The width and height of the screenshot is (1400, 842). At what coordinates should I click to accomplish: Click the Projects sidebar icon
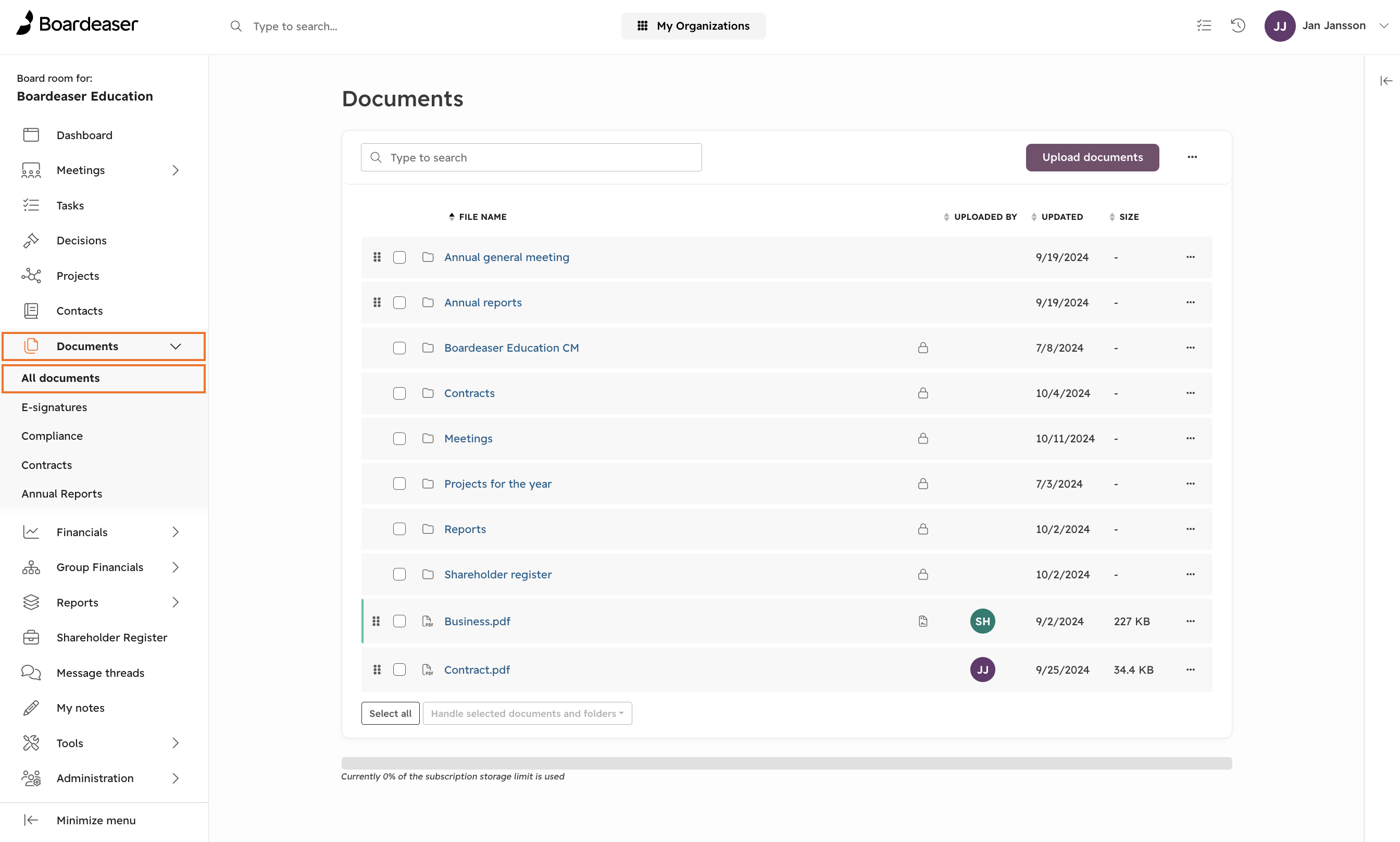(31, 276)
